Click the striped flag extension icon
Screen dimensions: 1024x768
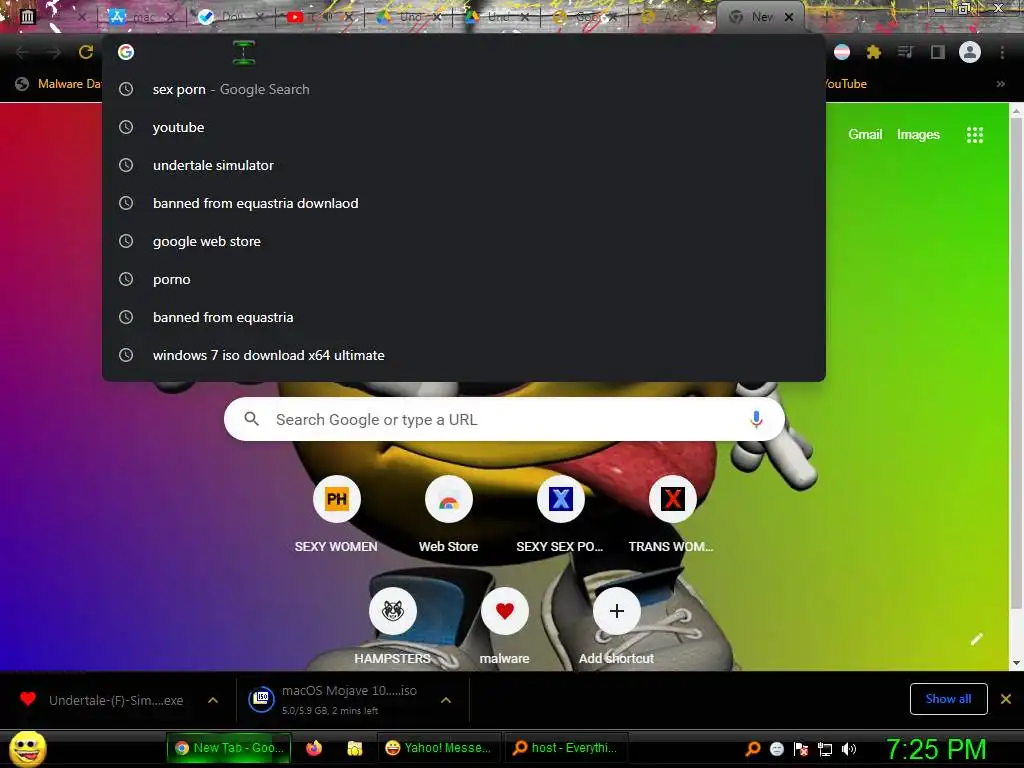tap(842, 52)
